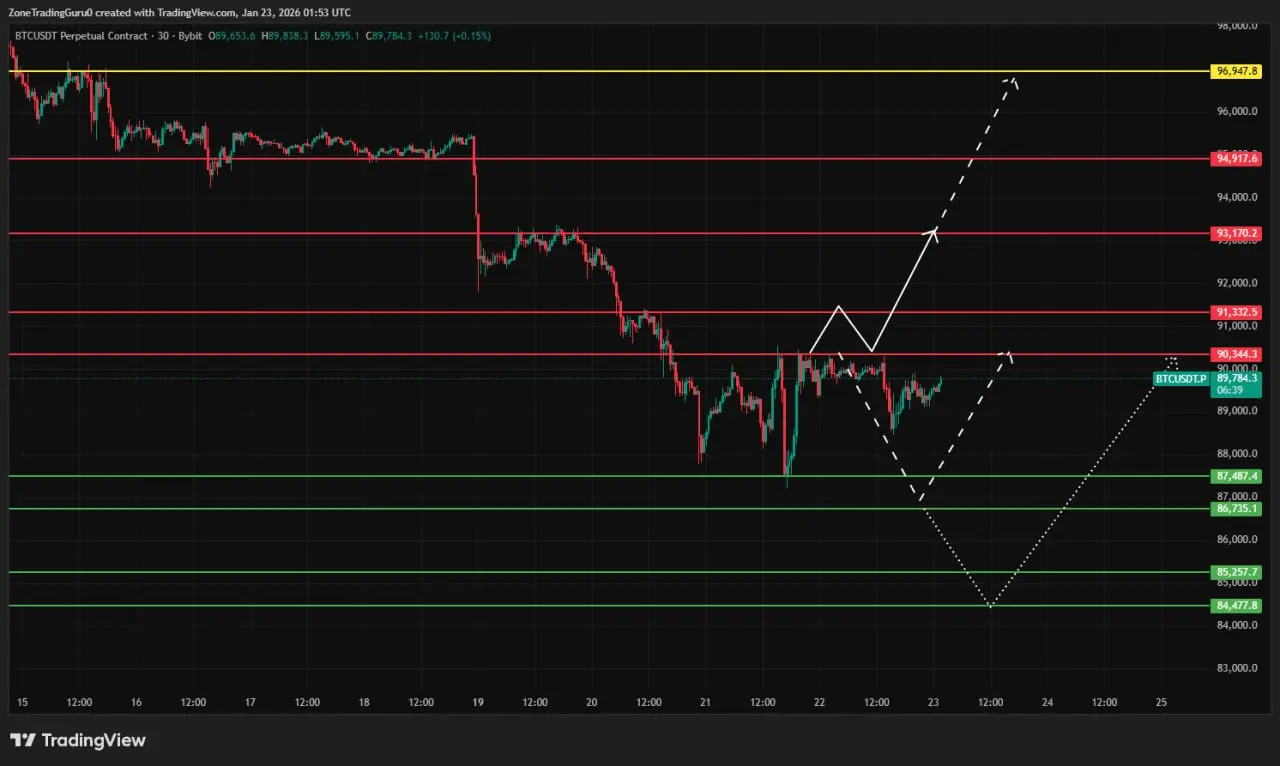Click the 98,000.0 price axis tick
This screenshot has height=766, width=1280.
pos(1237,25)
